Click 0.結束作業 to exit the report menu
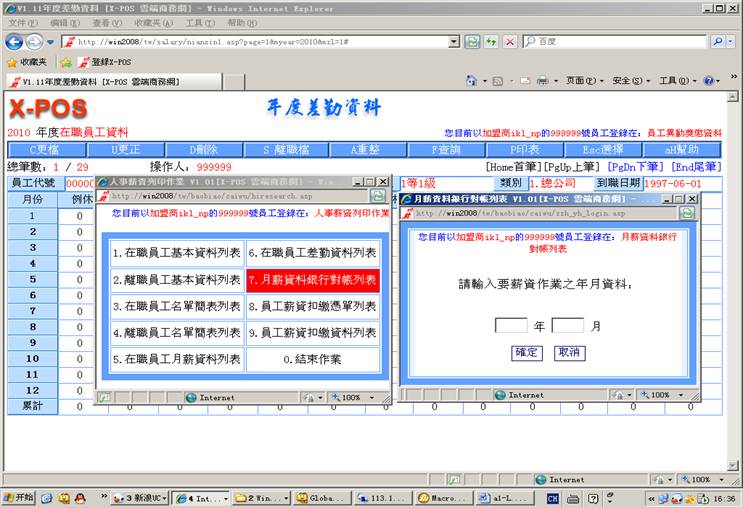The height and width of the screenshot is (508, 743). click(x=313, y=359)
